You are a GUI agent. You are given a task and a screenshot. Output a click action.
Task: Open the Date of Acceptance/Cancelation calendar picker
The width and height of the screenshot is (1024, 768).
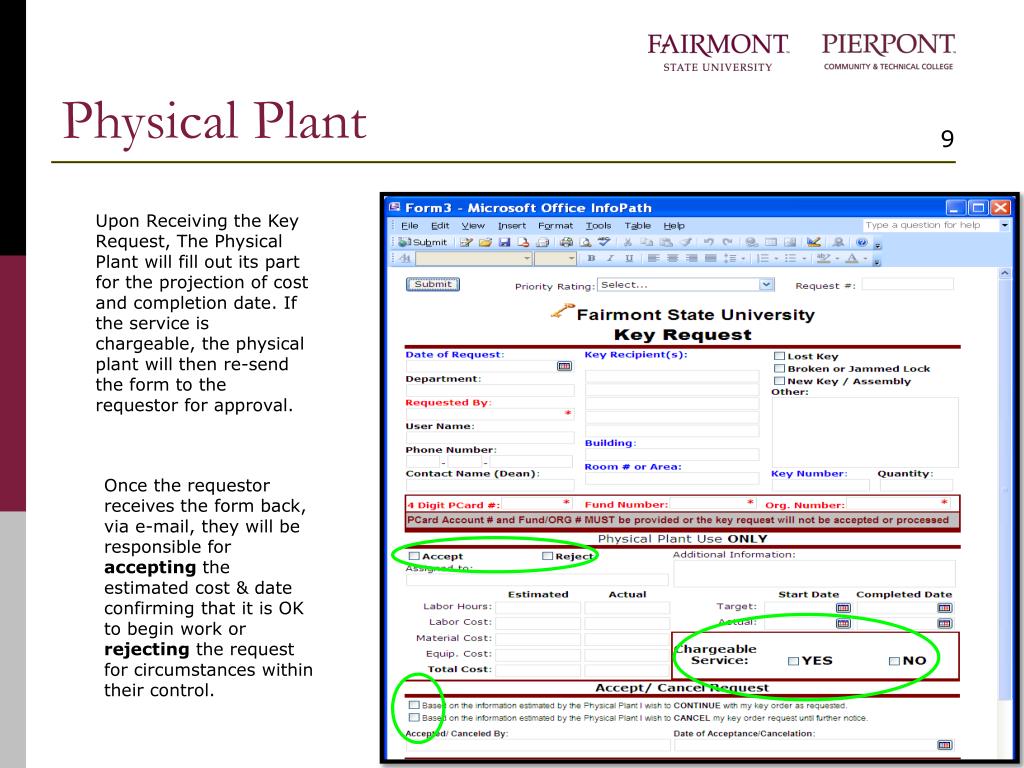(x=944, y=744)
